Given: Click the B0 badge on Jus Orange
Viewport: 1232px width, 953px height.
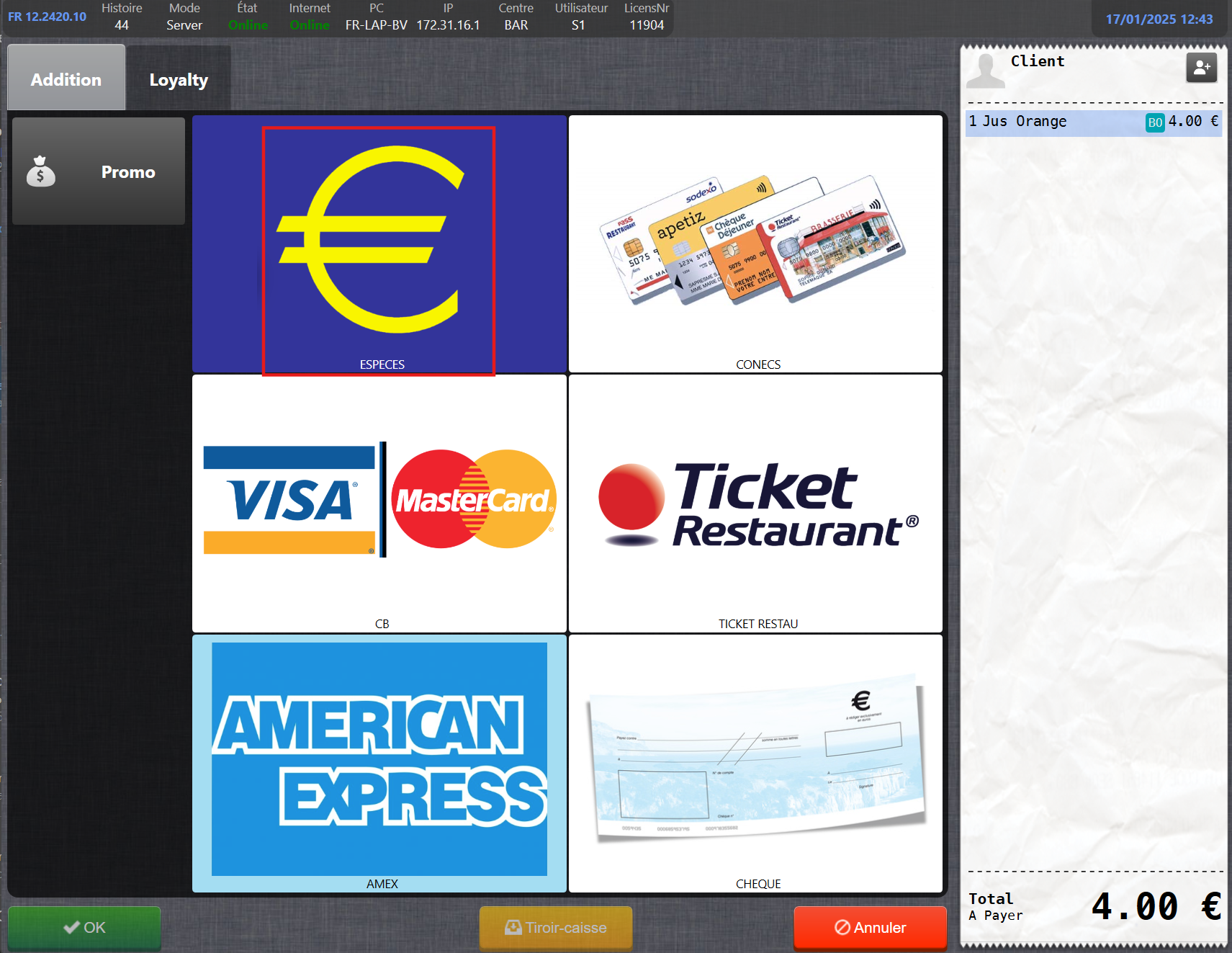Looking at the screenshot, I should [x=1154, y=122].
